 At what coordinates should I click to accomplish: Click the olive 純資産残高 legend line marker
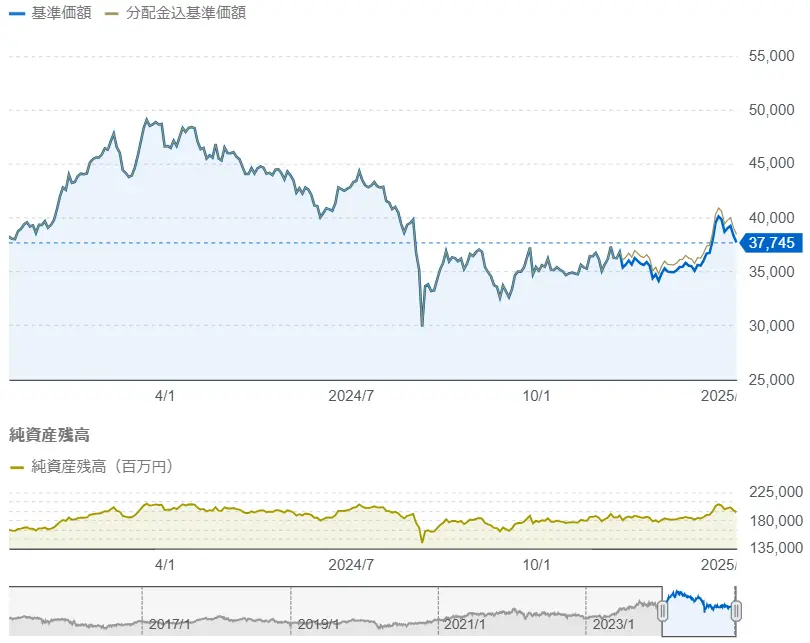tap(17, 467)
